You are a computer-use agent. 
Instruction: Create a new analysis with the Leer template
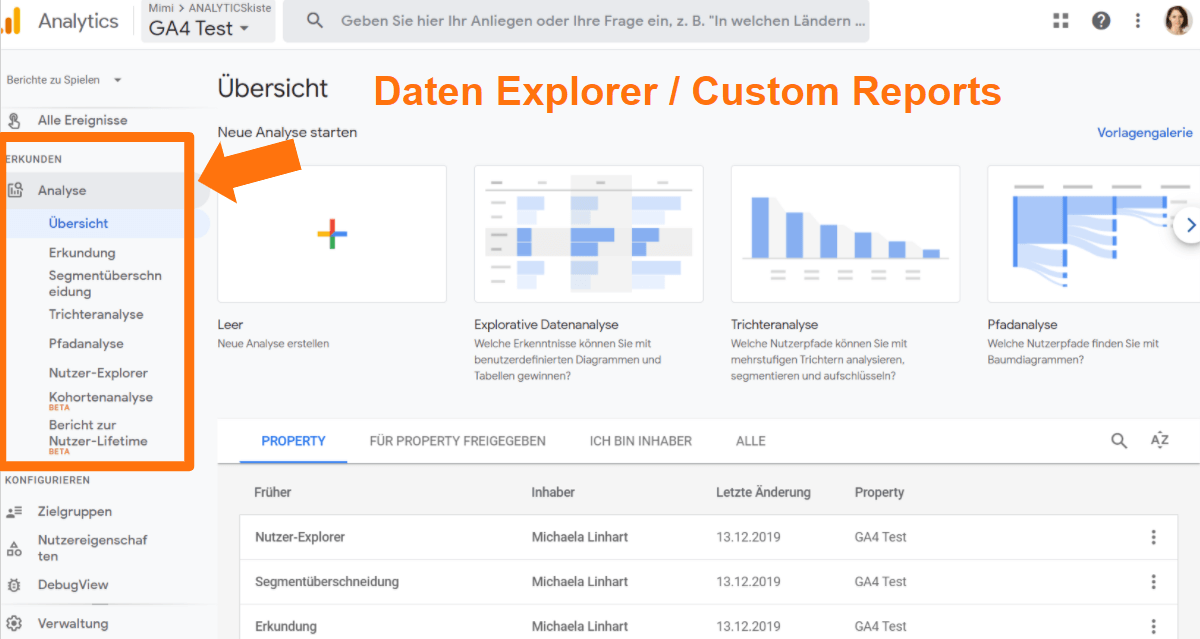coord(331,233)
